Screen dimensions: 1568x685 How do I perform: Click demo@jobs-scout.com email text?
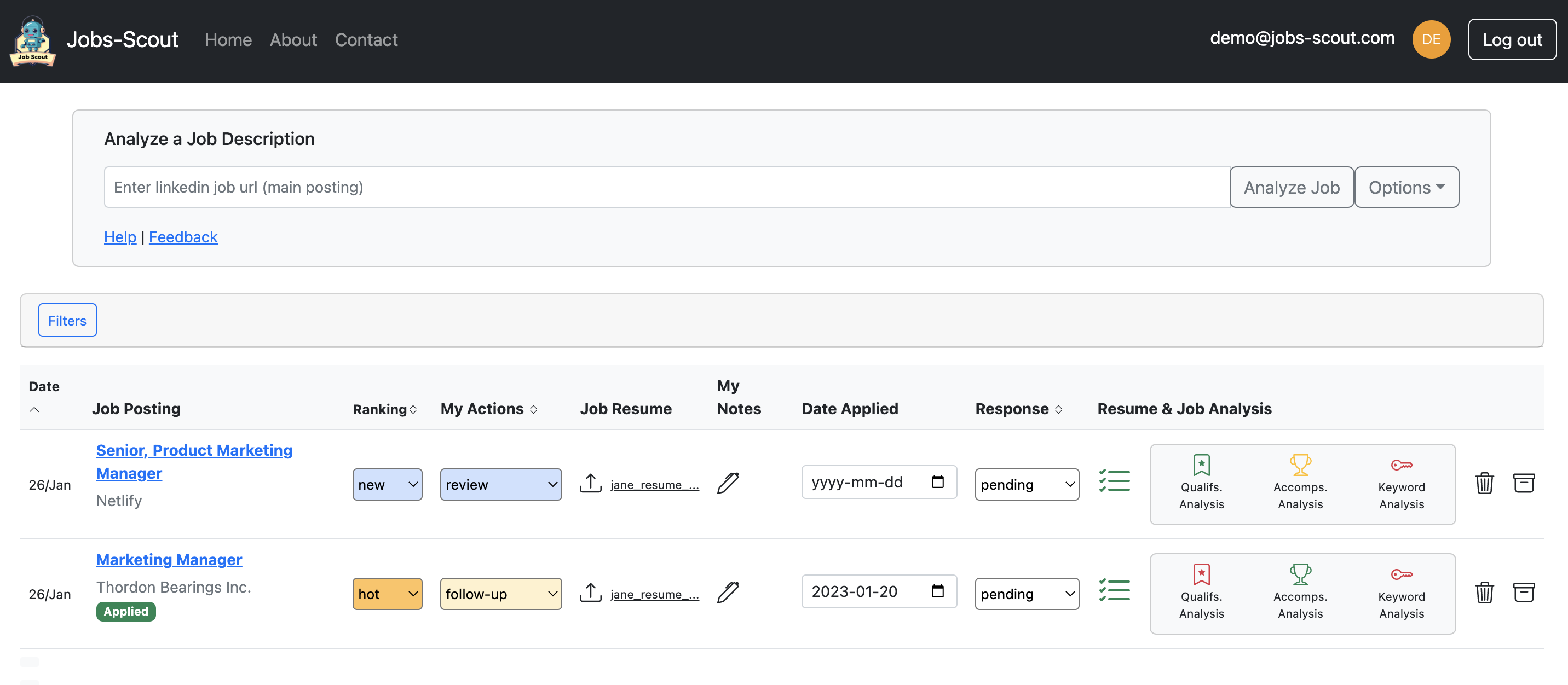[1302, 38]
